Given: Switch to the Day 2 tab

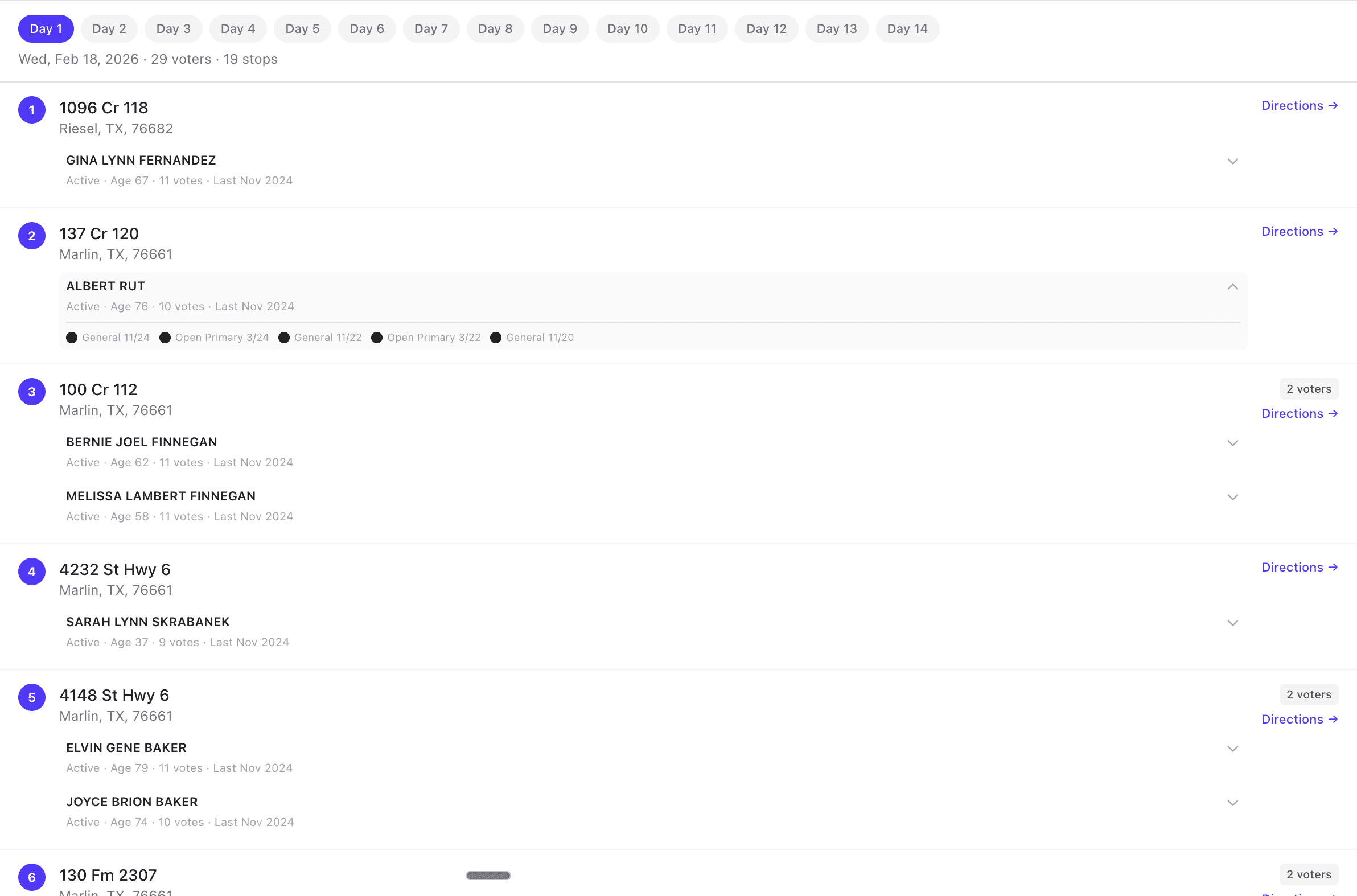Looking at the screenshot, I should (x=109, y=28).
